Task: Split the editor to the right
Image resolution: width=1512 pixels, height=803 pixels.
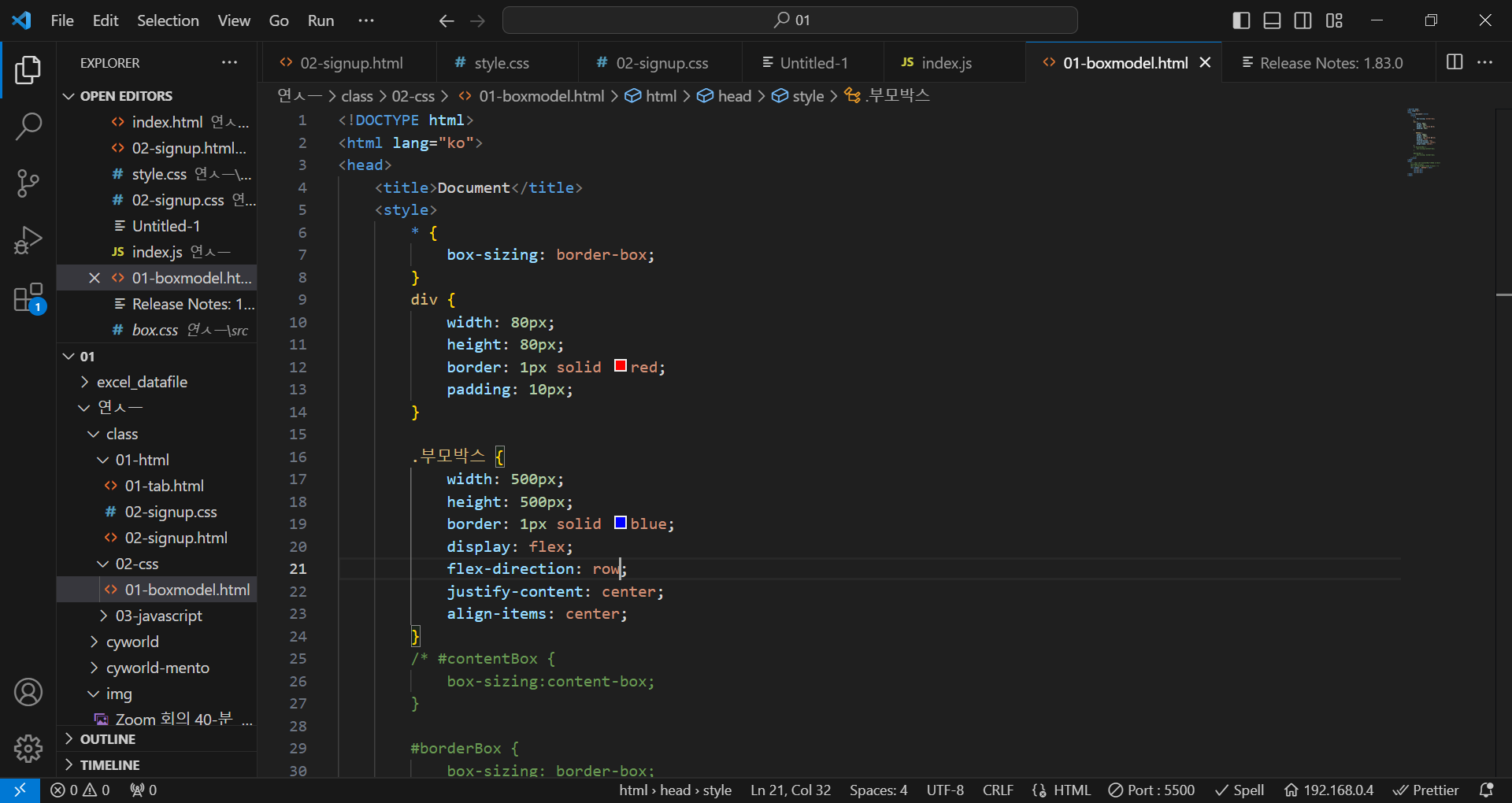Action: pyautogui.click(x=1455, y=62)
